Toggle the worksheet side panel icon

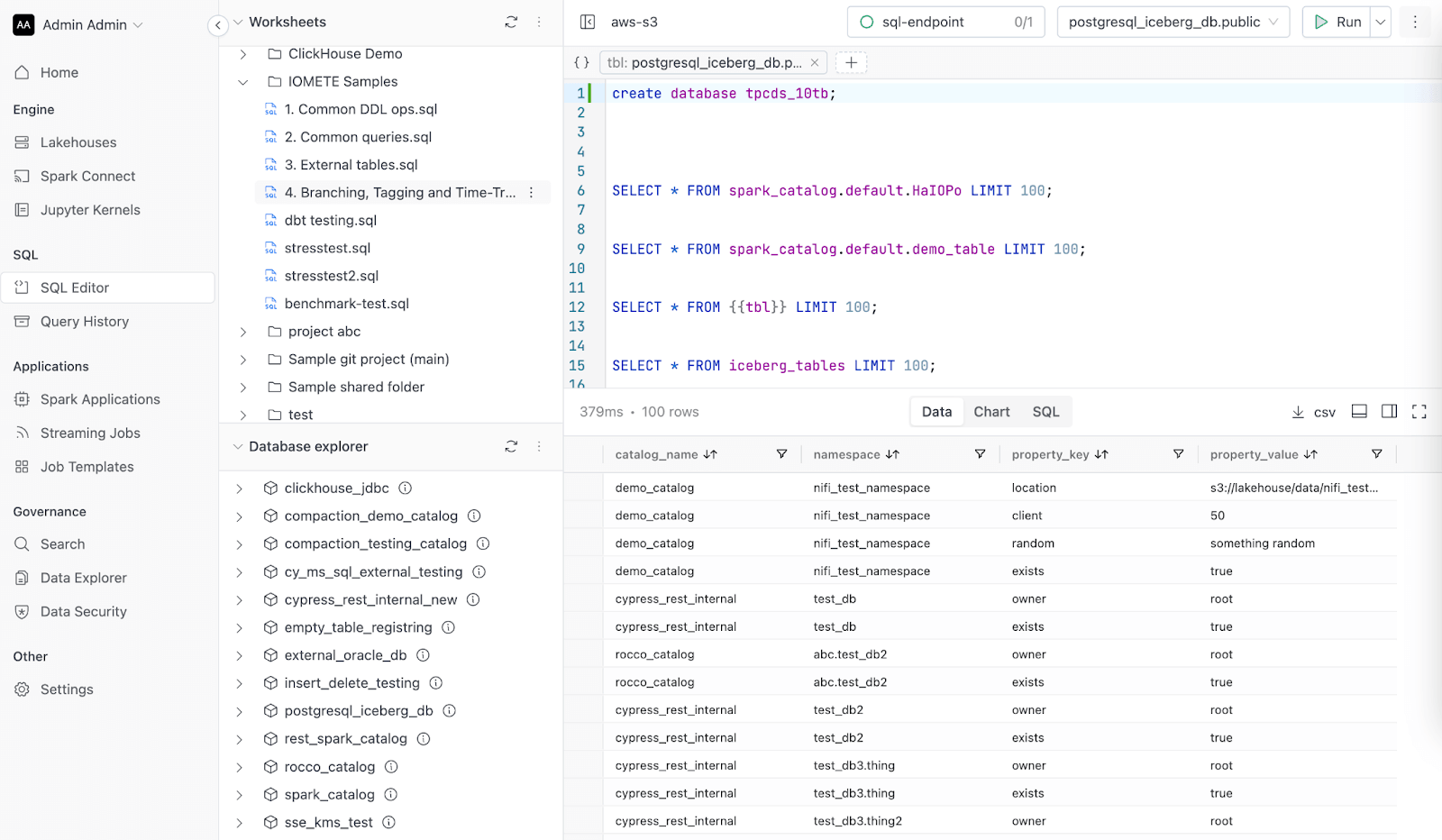[588, 22]
